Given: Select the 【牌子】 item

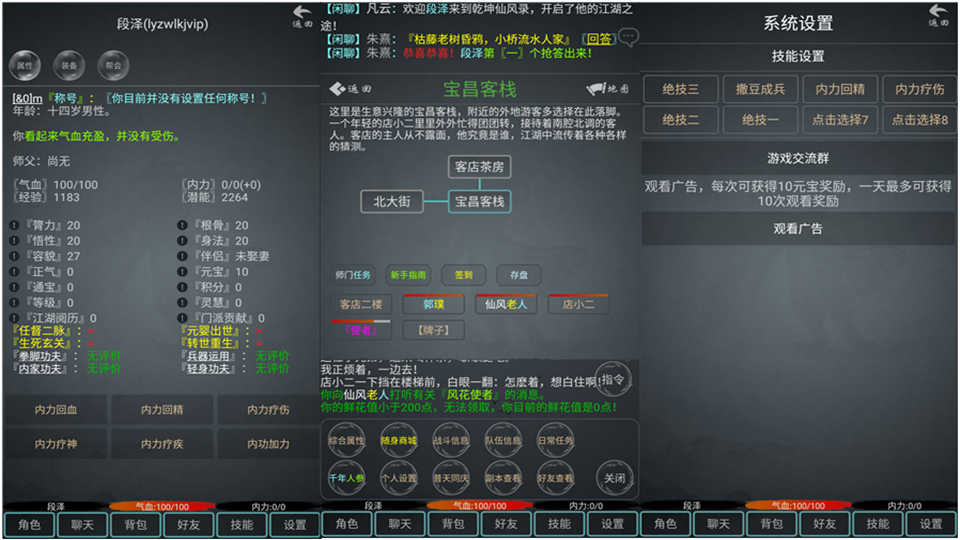Looking at the screenshot, I should [x=433, y=331].
